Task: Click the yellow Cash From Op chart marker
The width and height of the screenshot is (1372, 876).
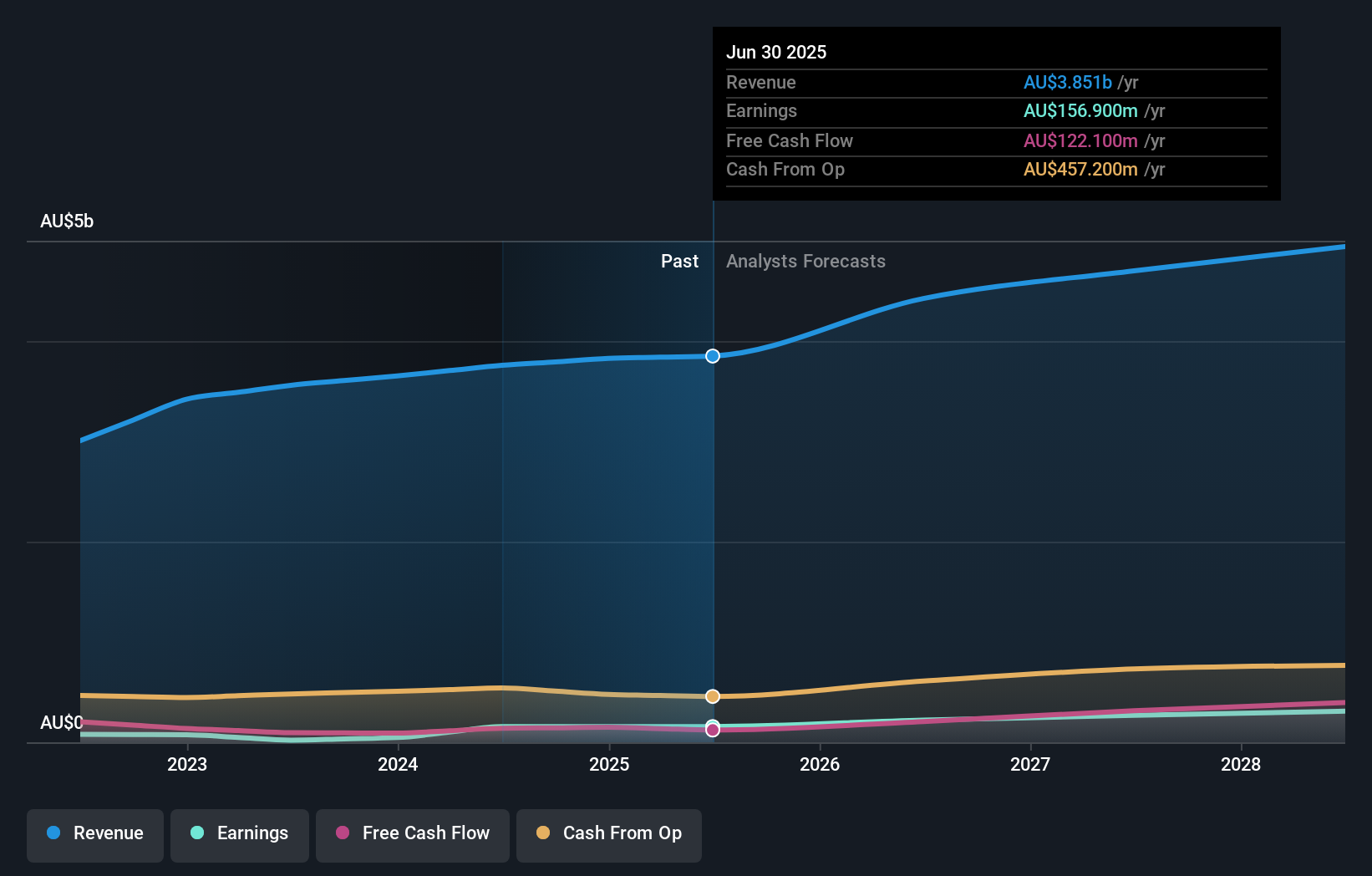Action: [712, 695]
